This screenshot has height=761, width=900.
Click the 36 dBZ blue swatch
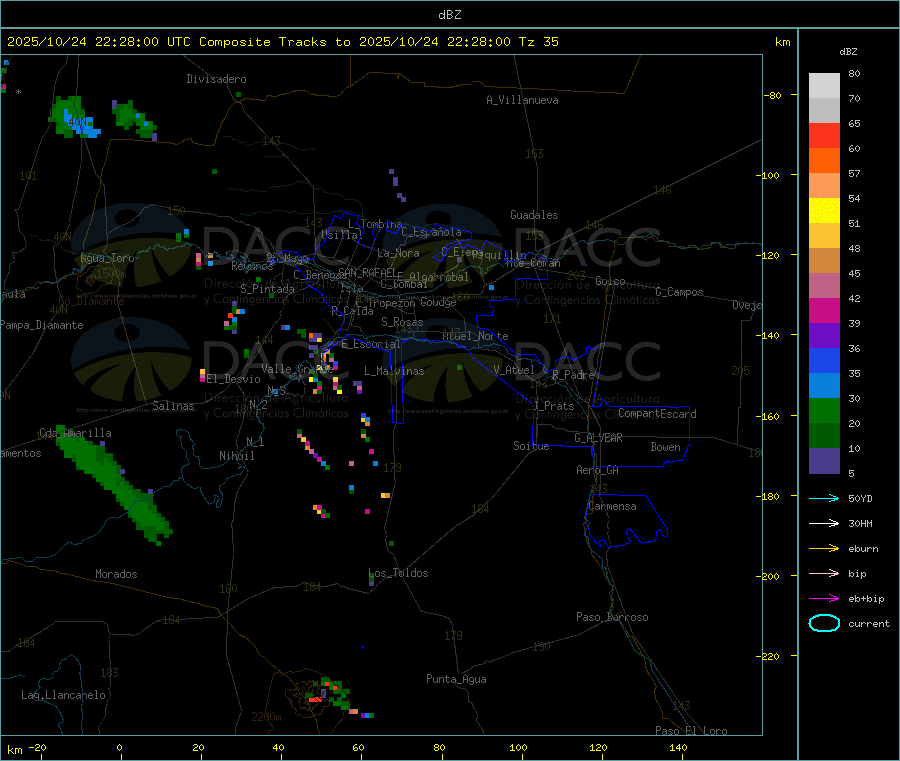coord(824,360)
